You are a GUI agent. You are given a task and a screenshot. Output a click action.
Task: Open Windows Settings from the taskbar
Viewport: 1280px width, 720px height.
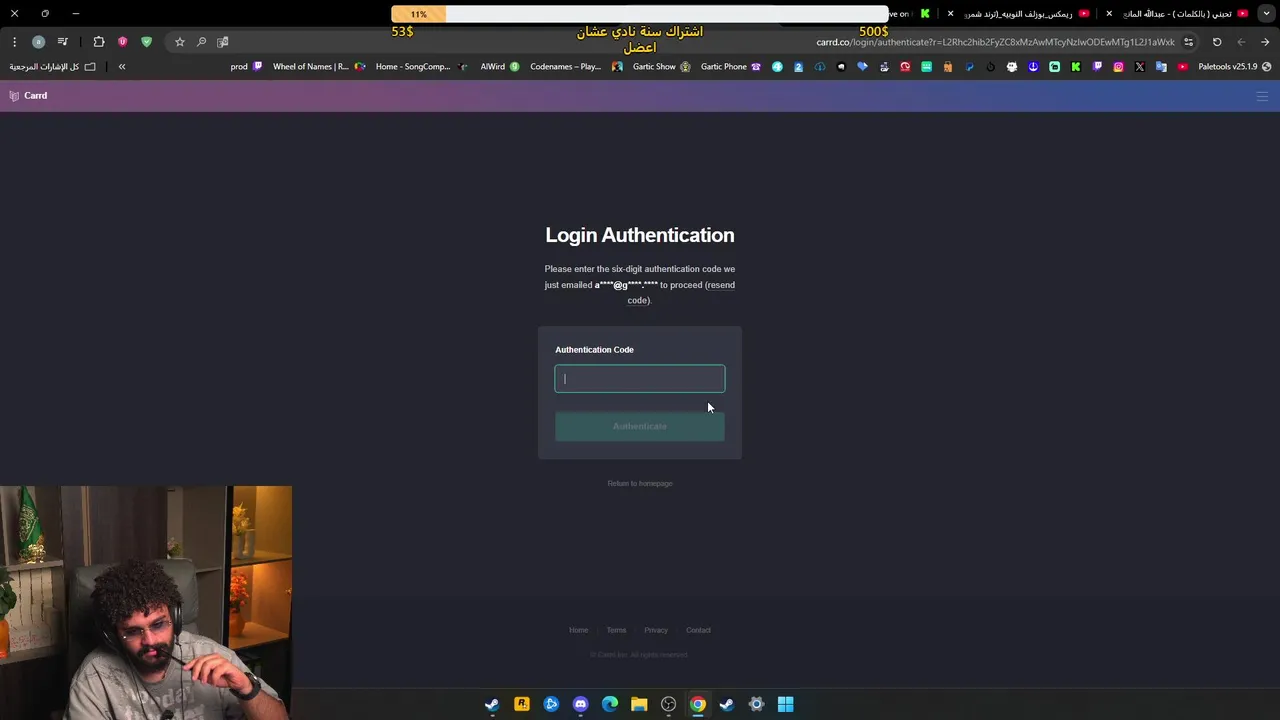click(756, 704)
